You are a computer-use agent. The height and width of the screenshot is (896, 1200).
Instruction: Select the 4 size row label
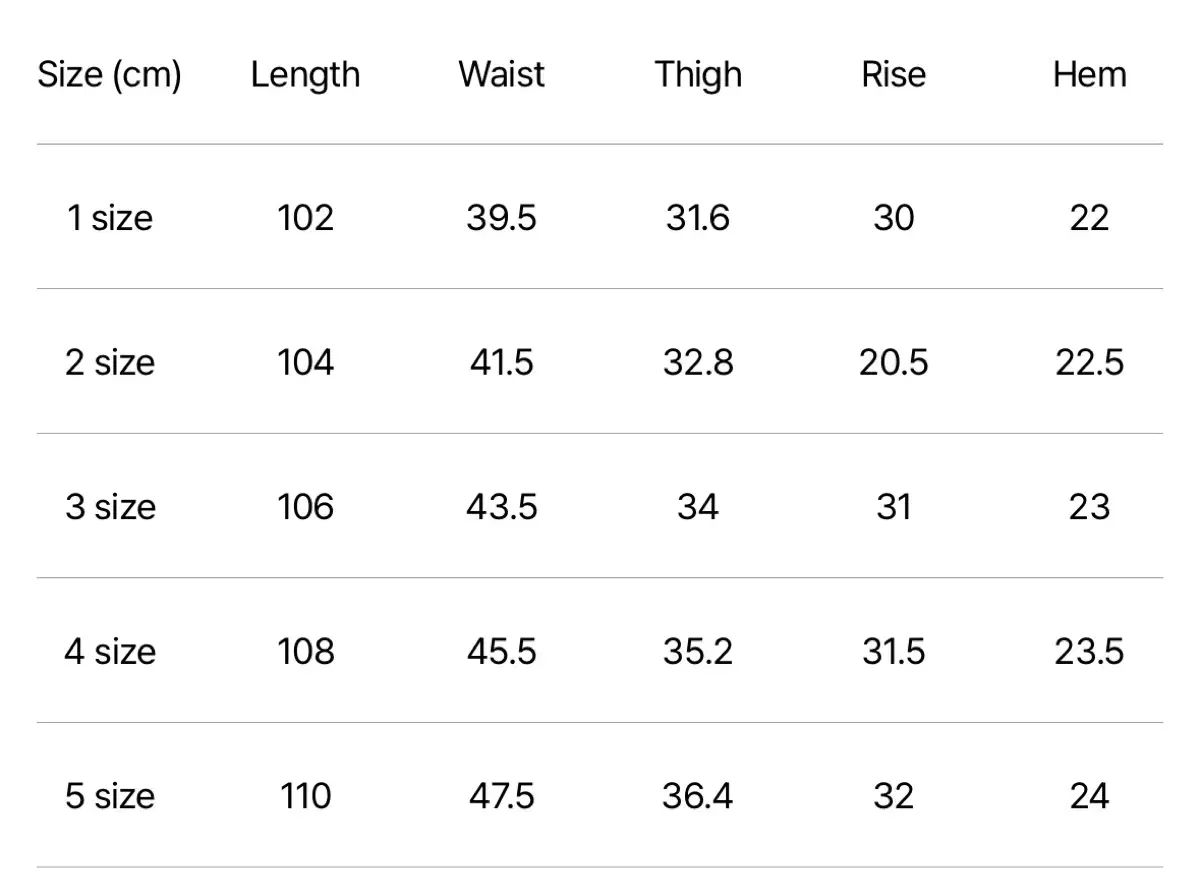pyautogui.click(x=110, y=651)
